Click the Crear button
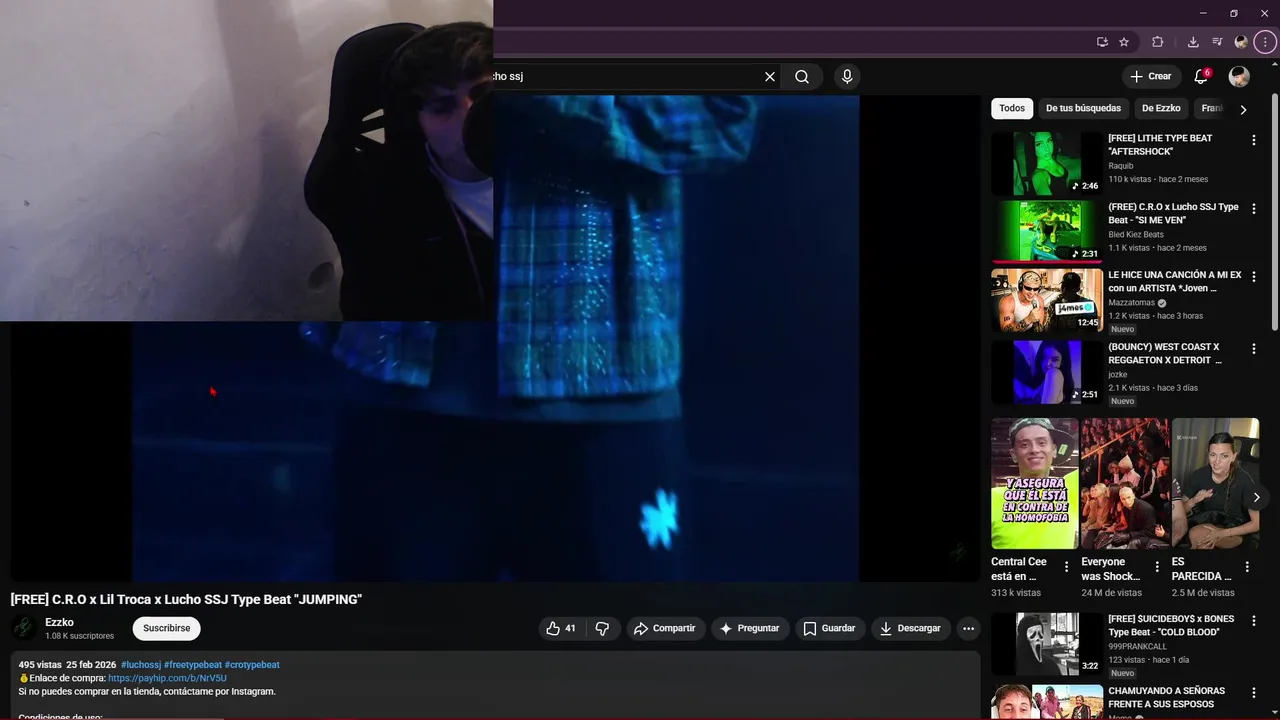 1150,77
